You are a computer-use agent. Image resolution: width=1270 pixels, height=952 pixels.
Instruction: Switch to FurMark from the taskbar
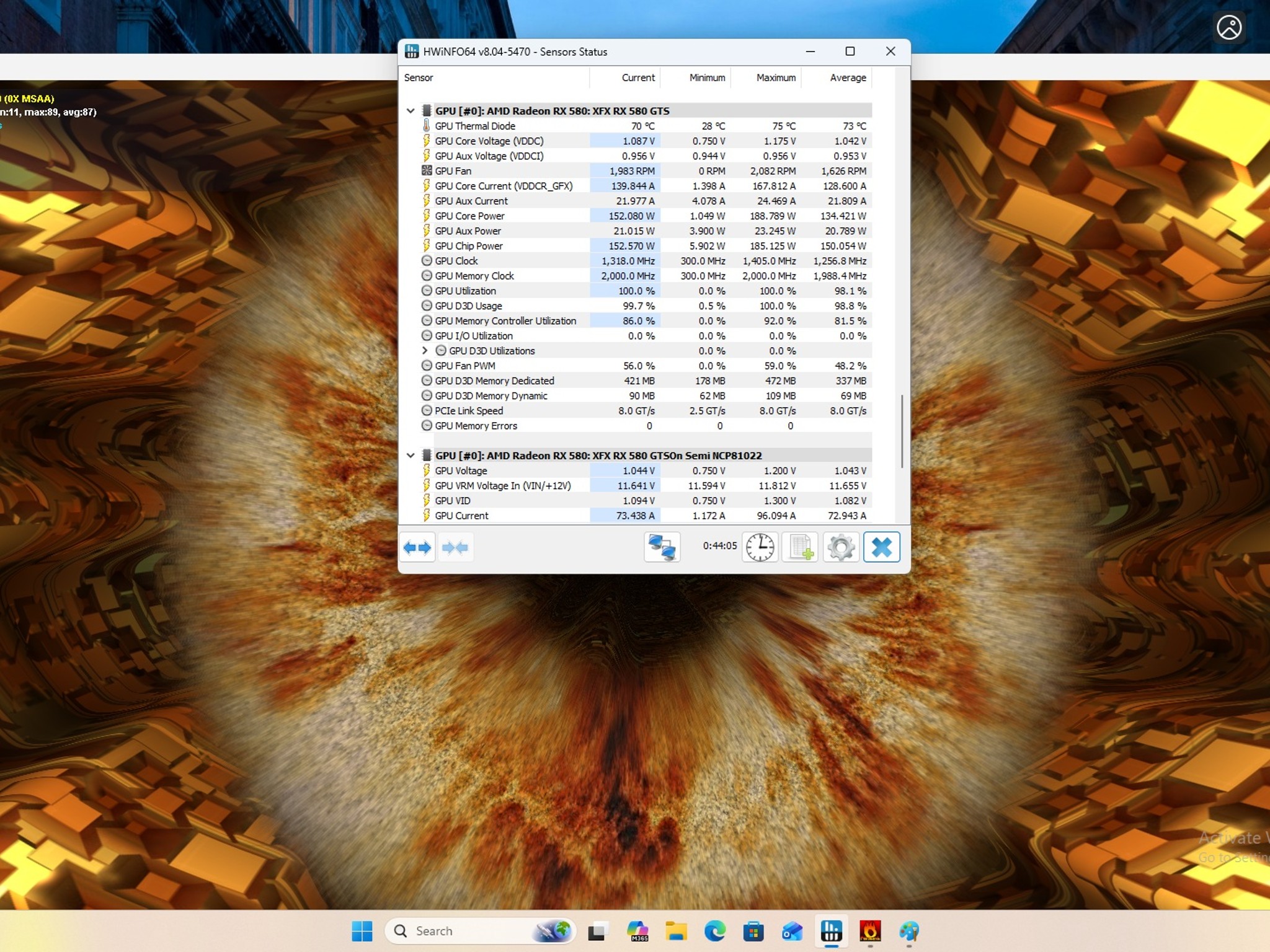(870, 931)
